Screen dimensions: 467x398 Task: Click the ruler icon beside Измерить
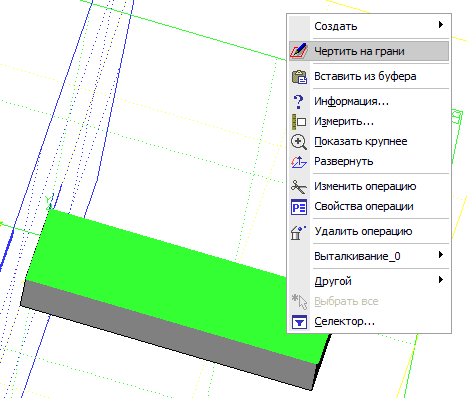point(299,122)
